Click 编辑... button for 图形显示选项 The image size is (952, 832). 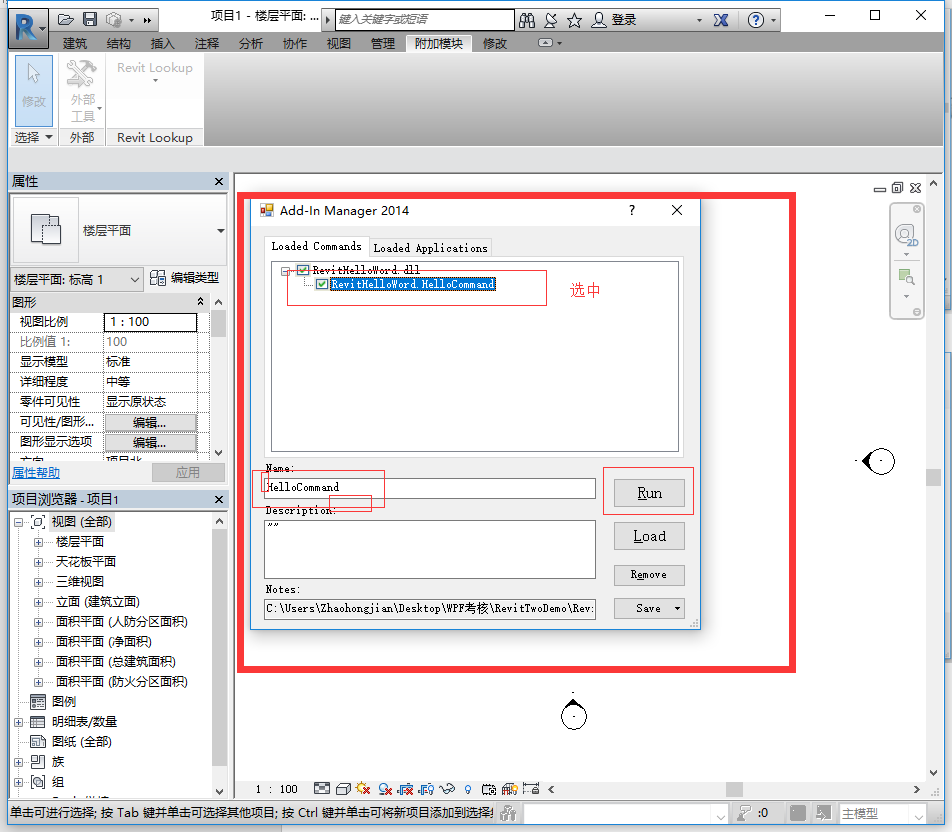pyautogui.click(x=151, y=443)
